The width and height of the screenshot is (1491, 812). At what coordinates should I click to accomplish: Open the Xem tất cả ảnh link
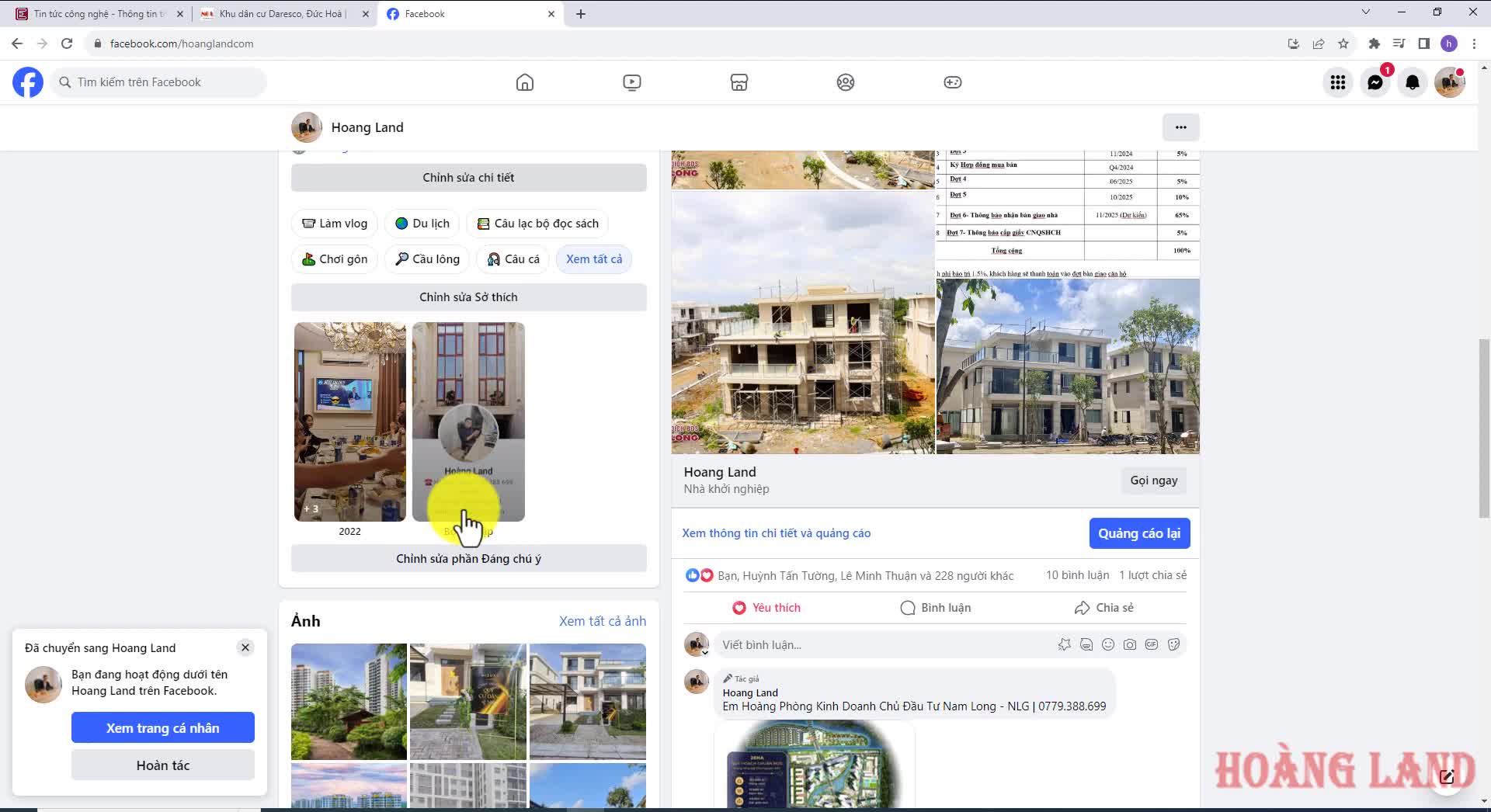tap(603, 621)
